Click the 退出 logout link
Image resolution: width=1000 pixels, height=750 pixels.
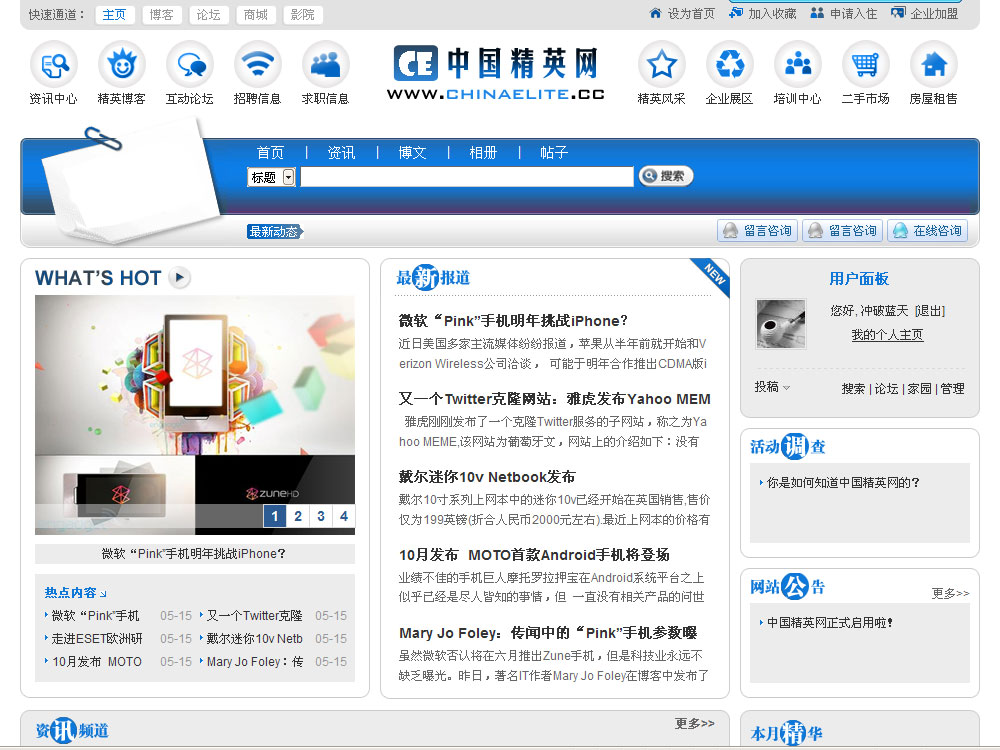[930, 311]
